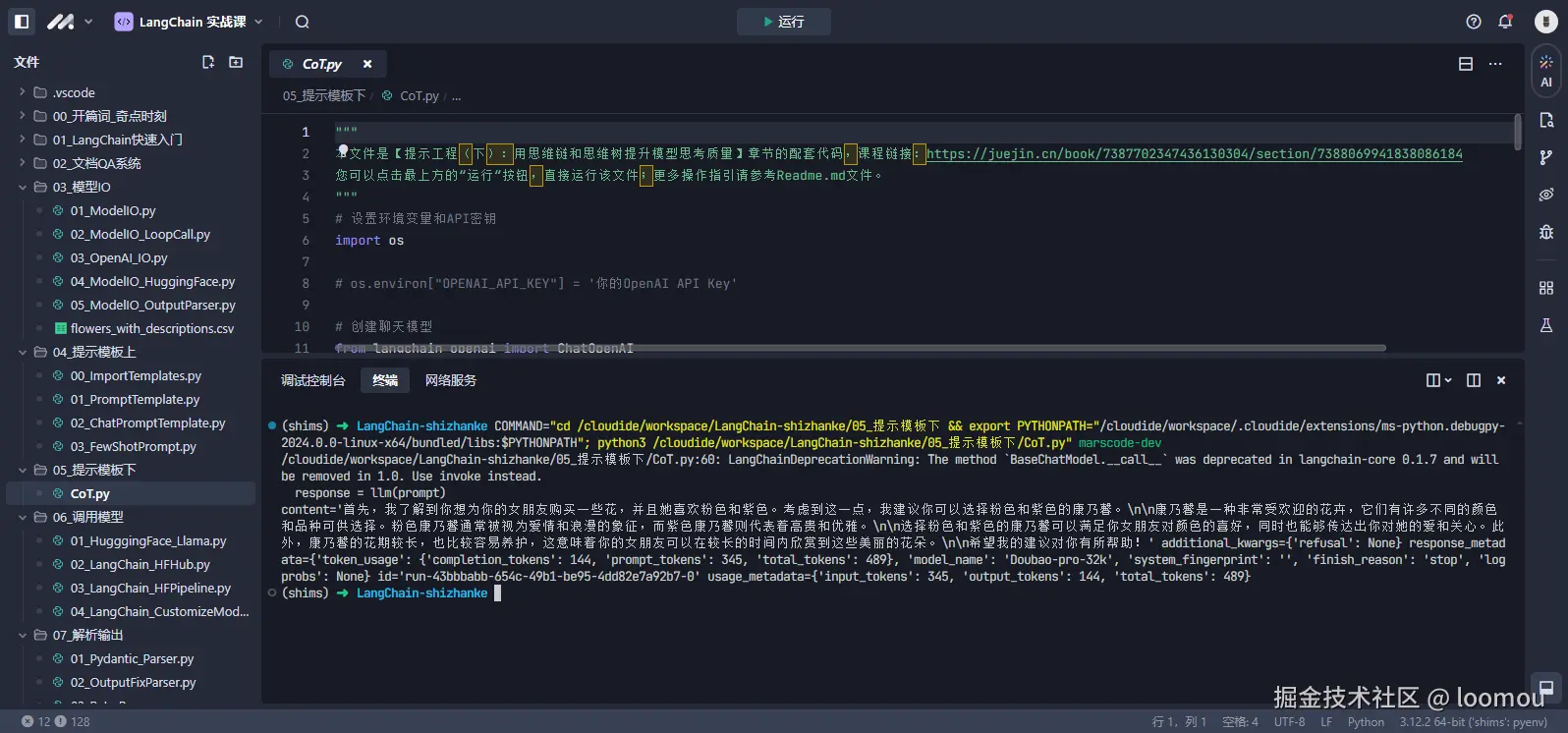This screenshot has width=1568, height=733.
Task: Click the notifications bell icon
Action: [1505, 22]
